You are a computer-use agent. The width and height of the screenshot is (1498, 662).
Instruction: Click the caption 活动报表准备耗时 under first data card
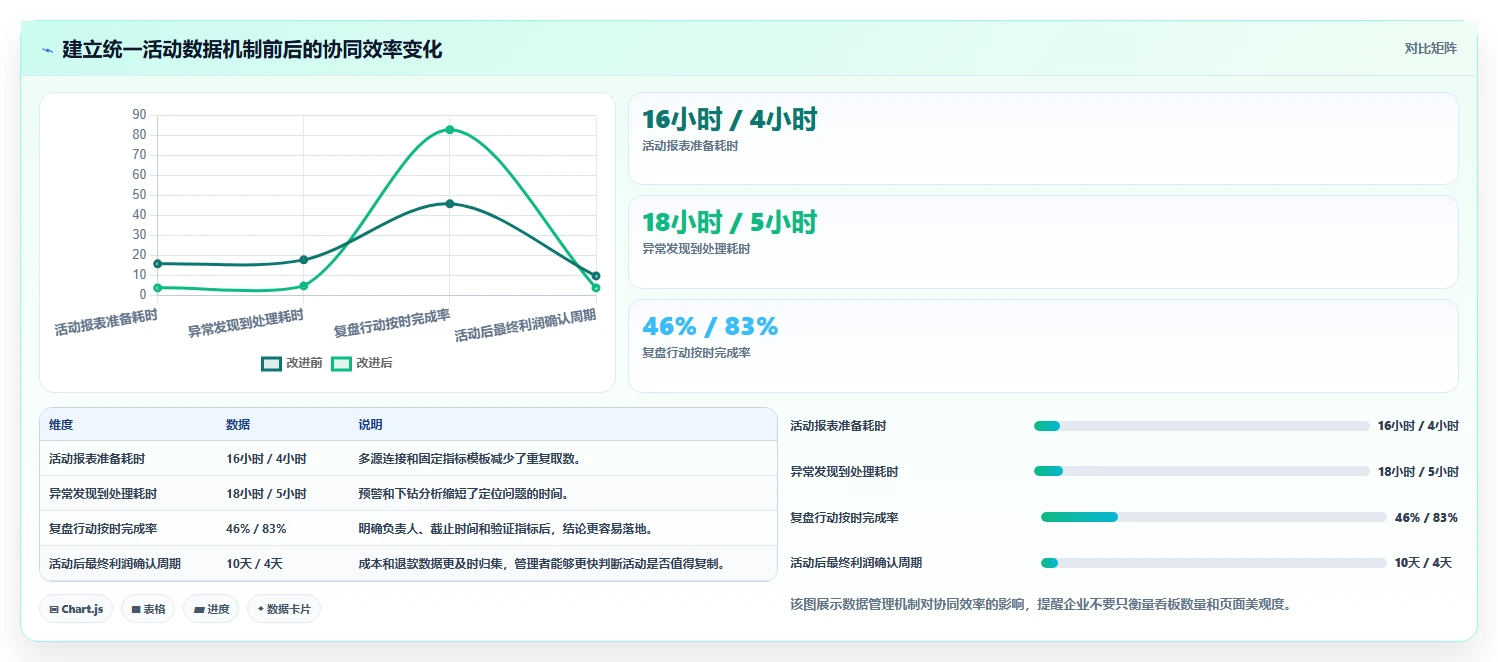(x=690, y=146)
